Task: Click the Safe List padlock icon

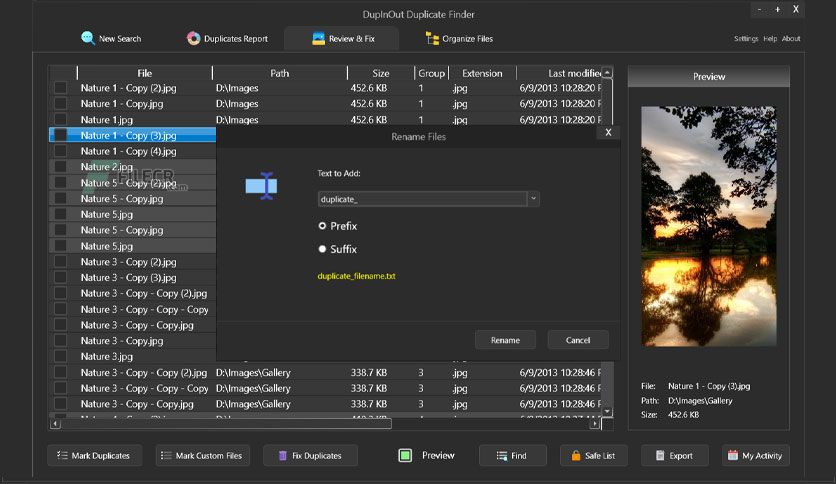Action: (576, 455)
